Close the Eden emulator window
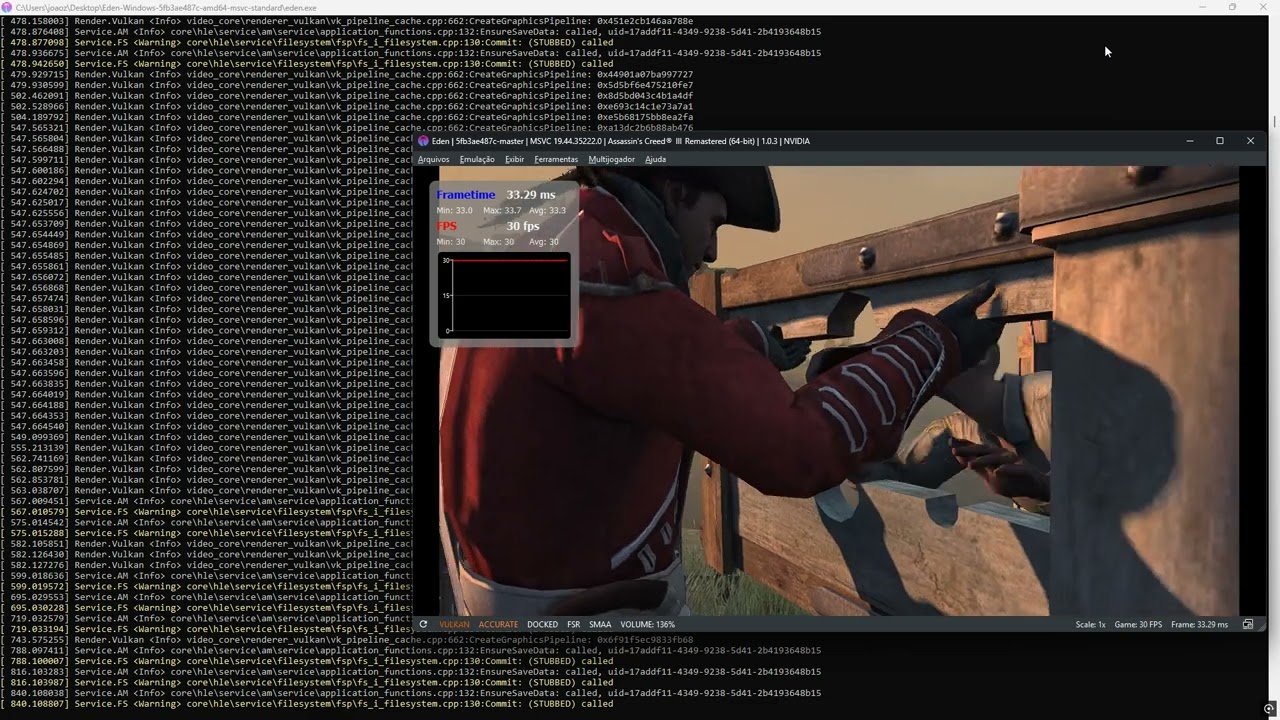 click(1250, 141)
